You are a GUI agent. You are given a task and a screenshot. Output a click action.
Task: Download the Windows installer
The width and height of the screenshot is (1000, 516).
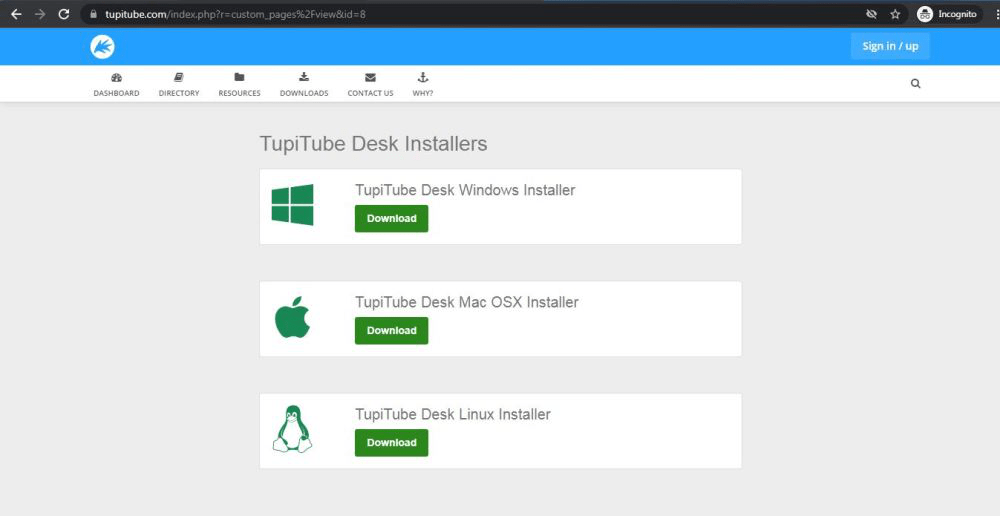pyautogui.click(x=392, y=218)
